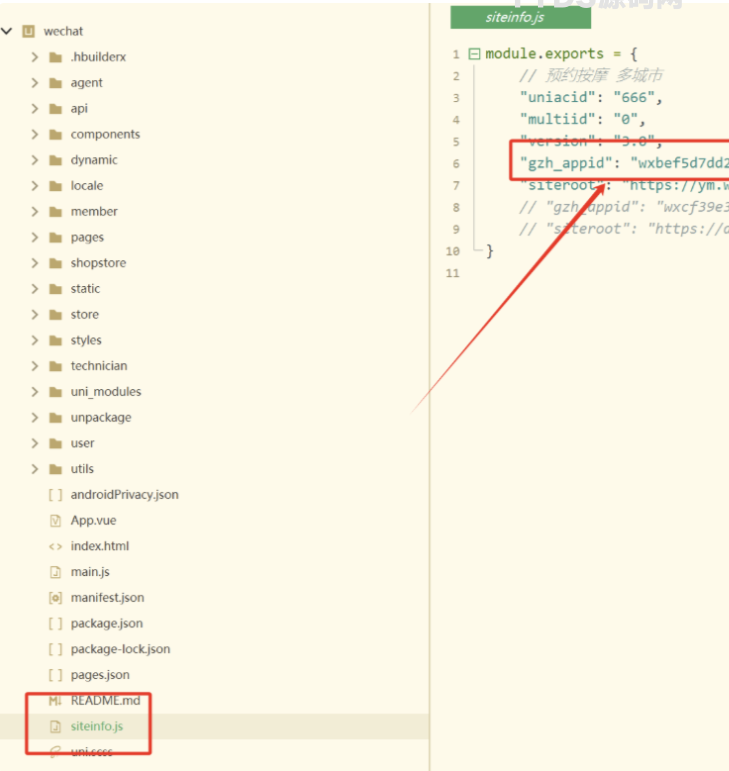
Task: Click the androidPrivacy.json file icon
Action: [55, 494]
